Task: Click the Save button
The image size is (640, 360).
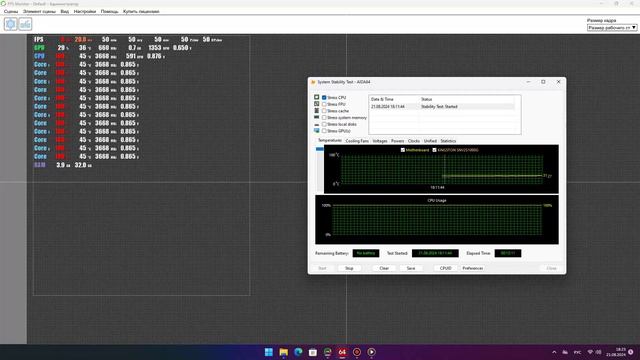Action: click(411, 268)
